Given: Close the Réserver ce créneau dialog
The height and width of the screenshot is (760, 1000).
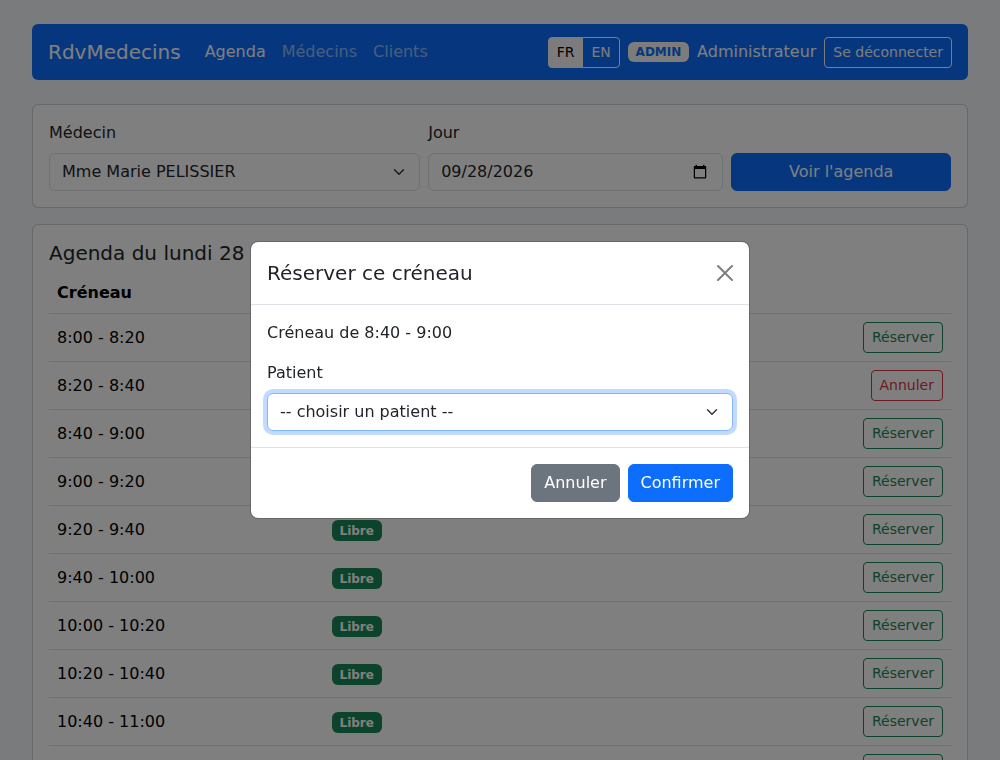Looking at the screenshot, I should (724, 273).
